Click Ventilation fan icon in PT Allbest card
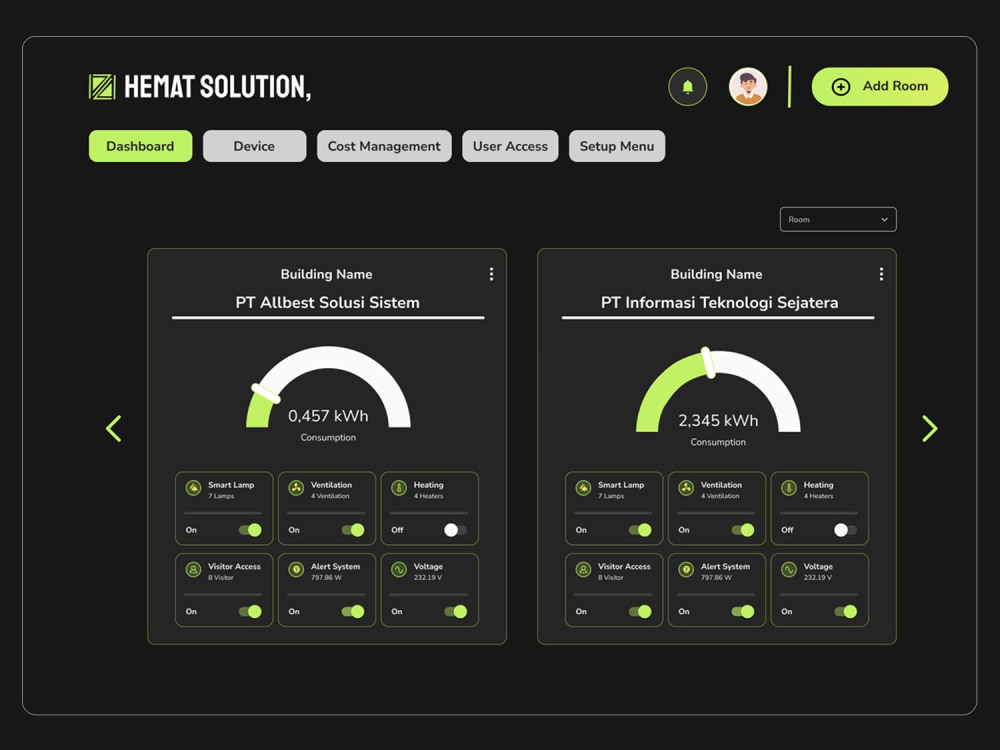This screenshot has height=750, width=1000. pos(296,489)
